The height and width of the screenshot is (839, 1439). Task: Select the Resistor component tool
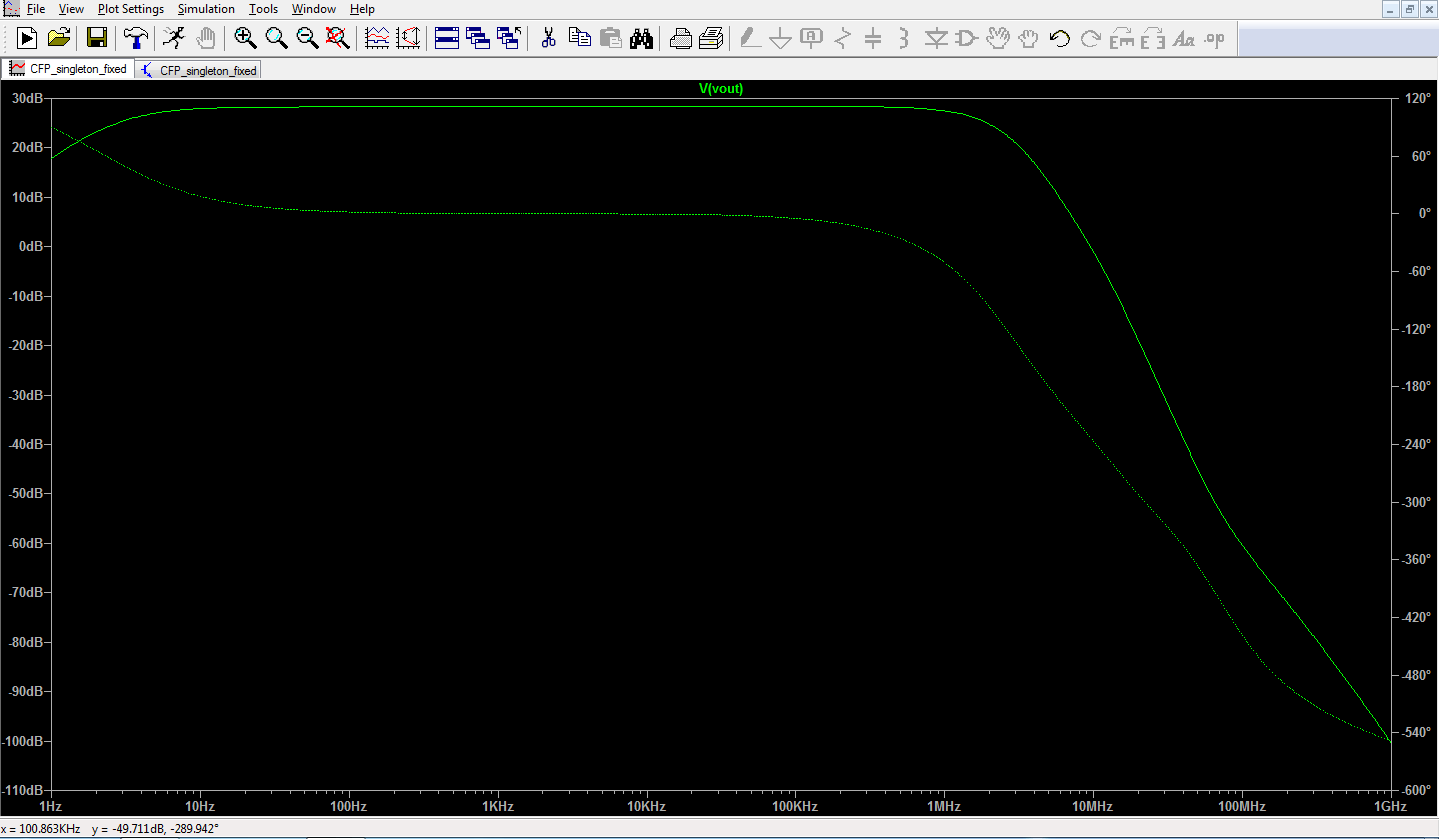842,39
